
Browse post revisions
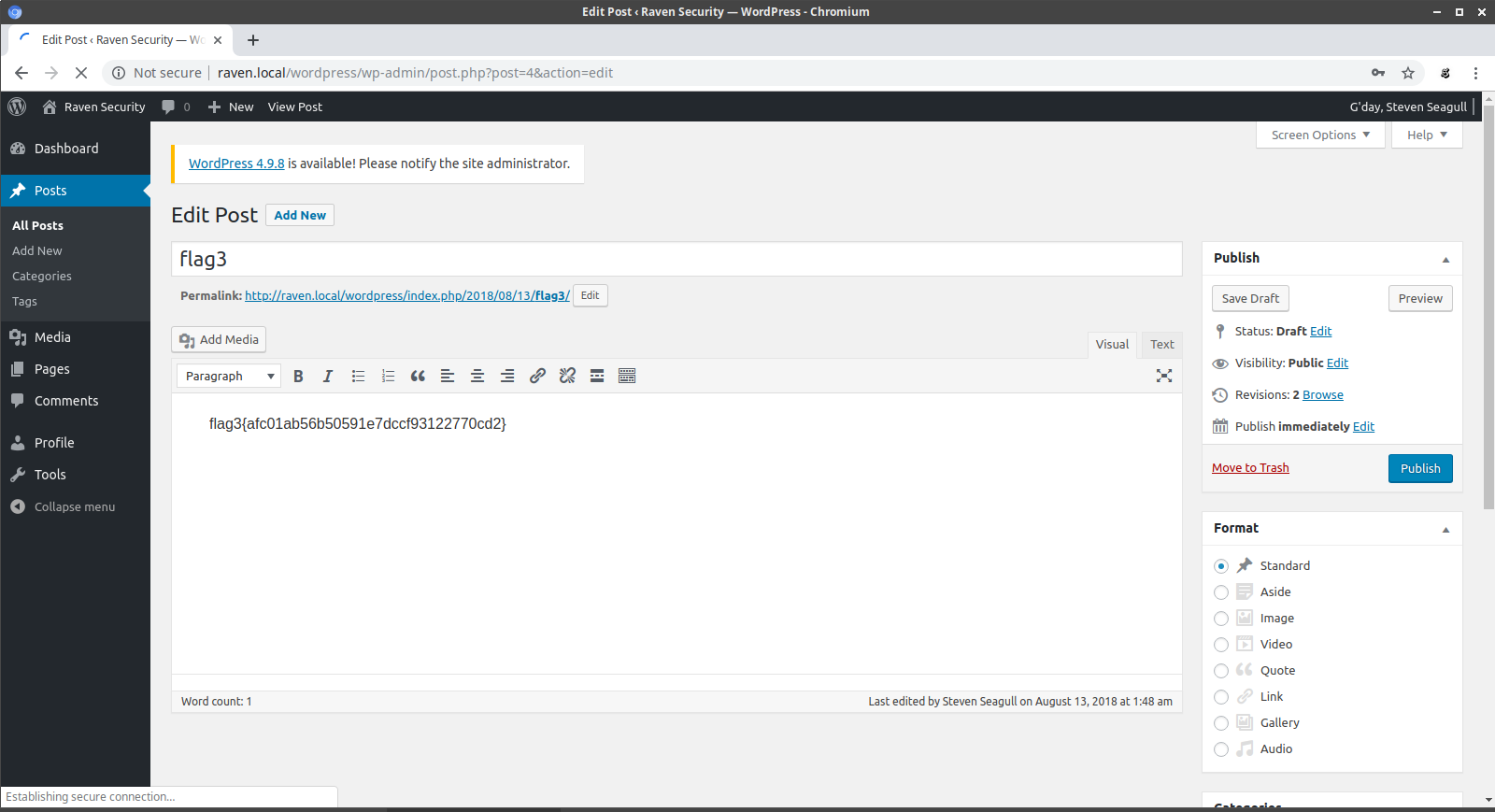(1323, 395)
